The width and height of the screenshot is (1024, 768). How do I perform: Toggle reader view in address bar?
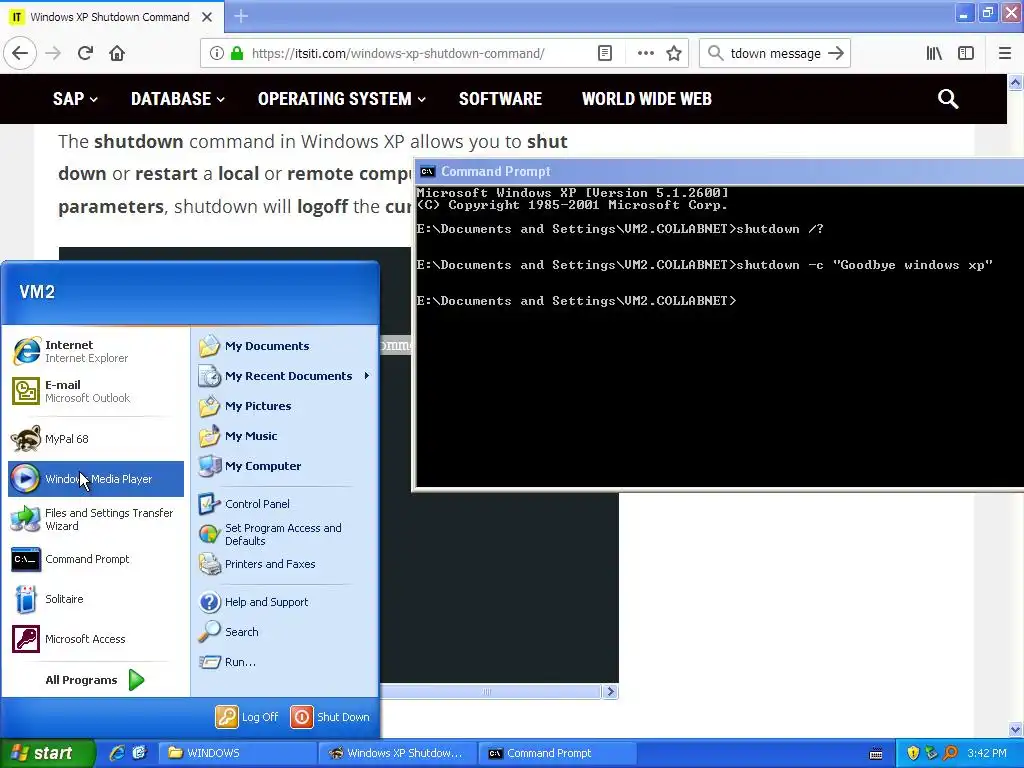pyautogui.click(x=605, y=53)
